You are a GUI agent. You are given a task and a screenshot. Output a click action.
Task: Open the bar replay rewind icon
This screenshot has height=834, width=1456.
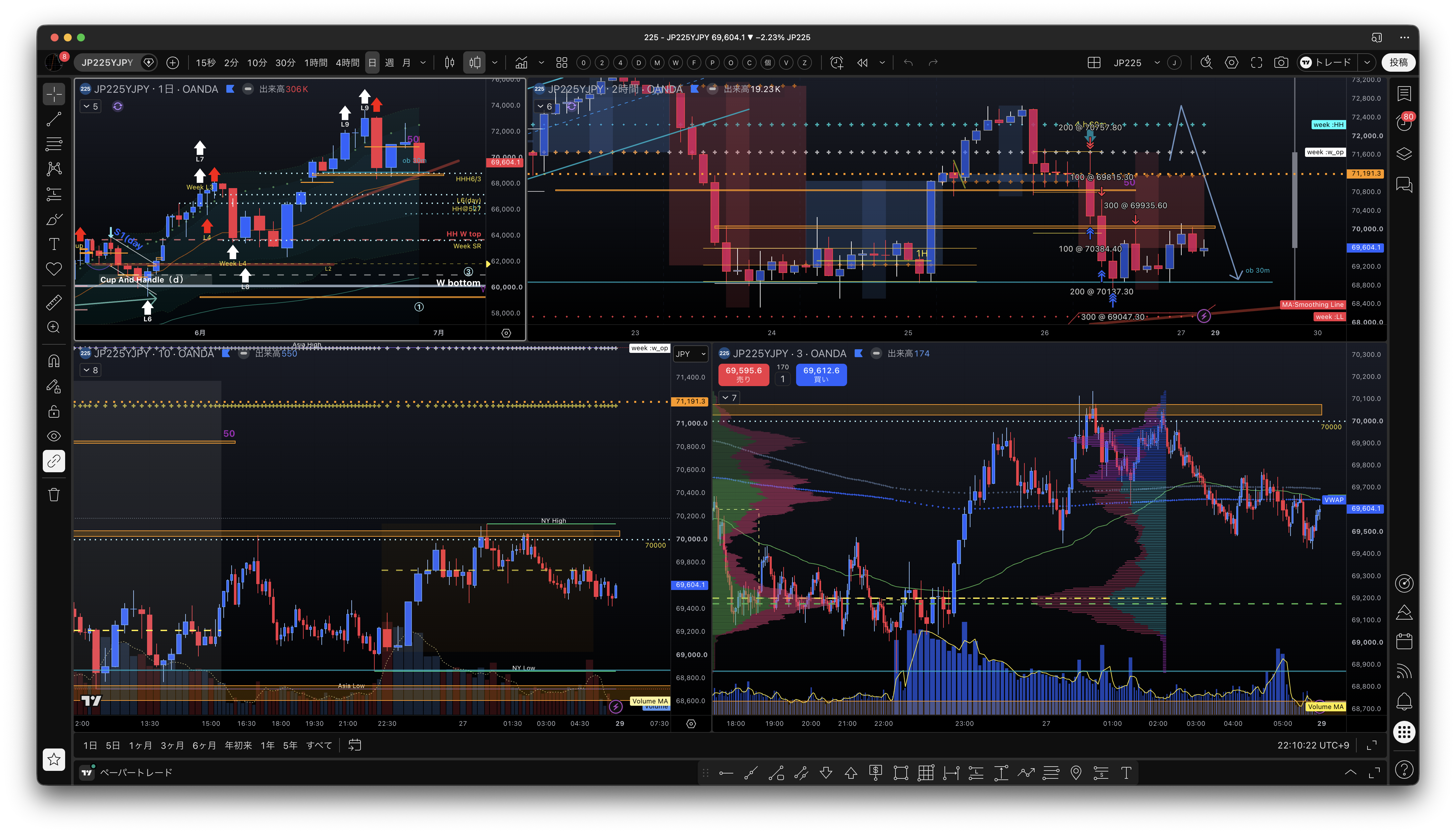(x=862, y=62)
